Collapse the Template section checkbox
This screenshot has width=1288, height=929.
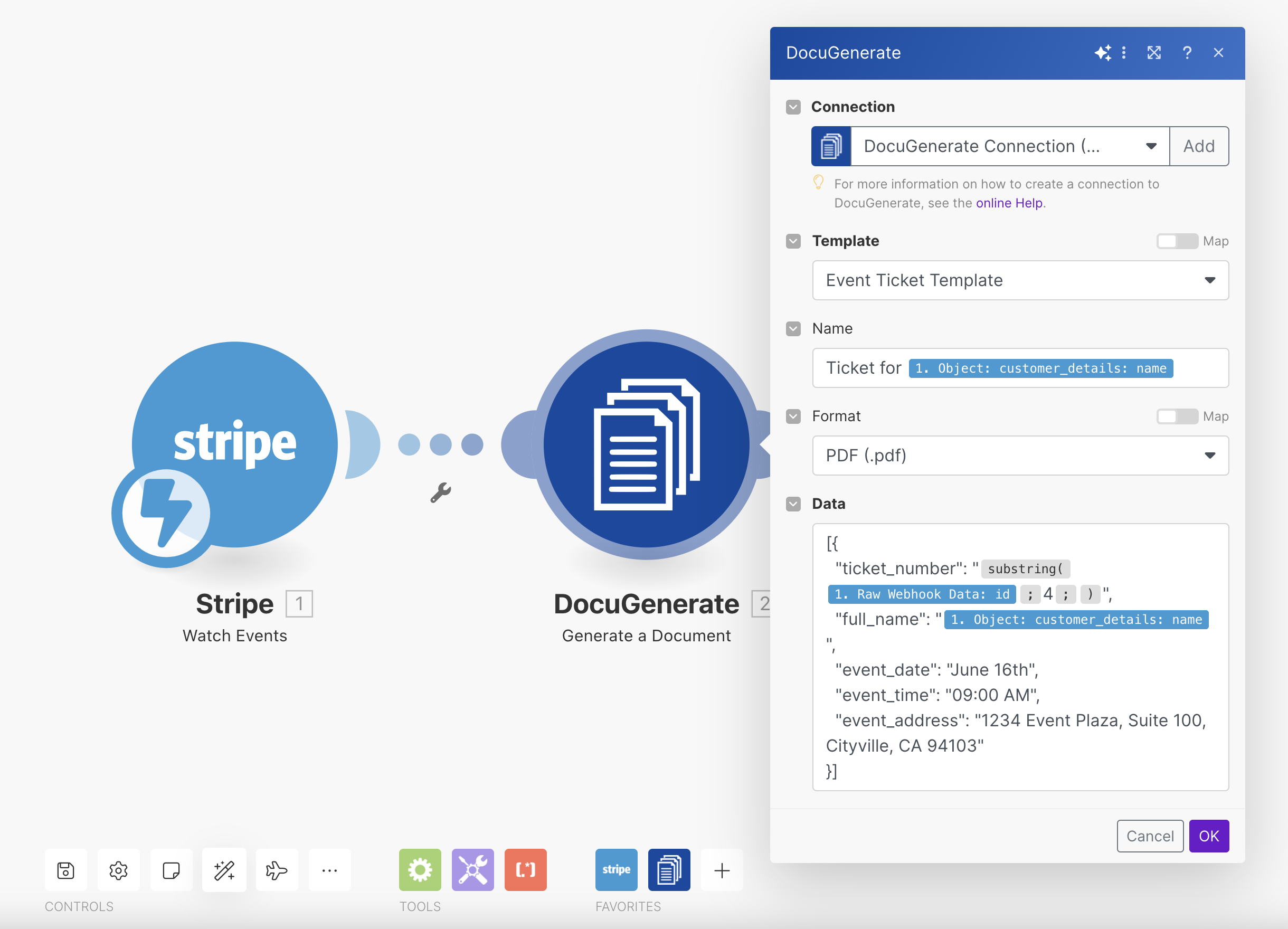coord(794,241)
